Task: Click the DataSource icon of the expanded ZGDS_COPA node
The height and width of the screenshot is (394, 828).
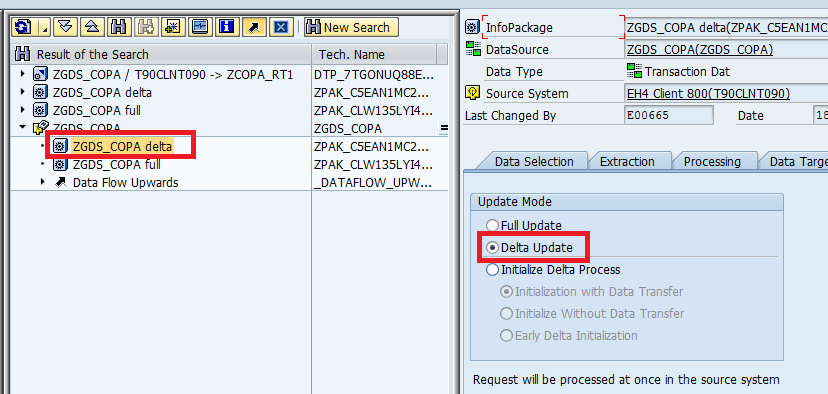Action: click(40, 128)
